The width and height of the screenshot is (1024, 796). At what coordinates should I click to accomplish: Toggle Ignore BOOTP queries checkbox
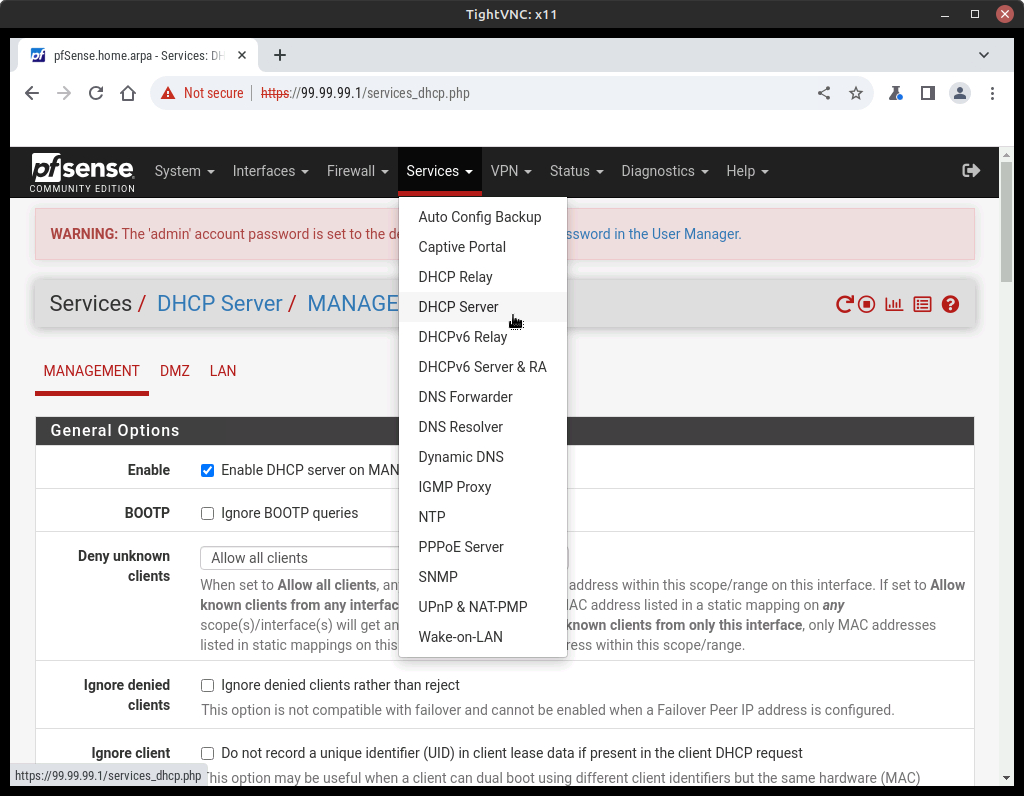click(x=207, y=514)
